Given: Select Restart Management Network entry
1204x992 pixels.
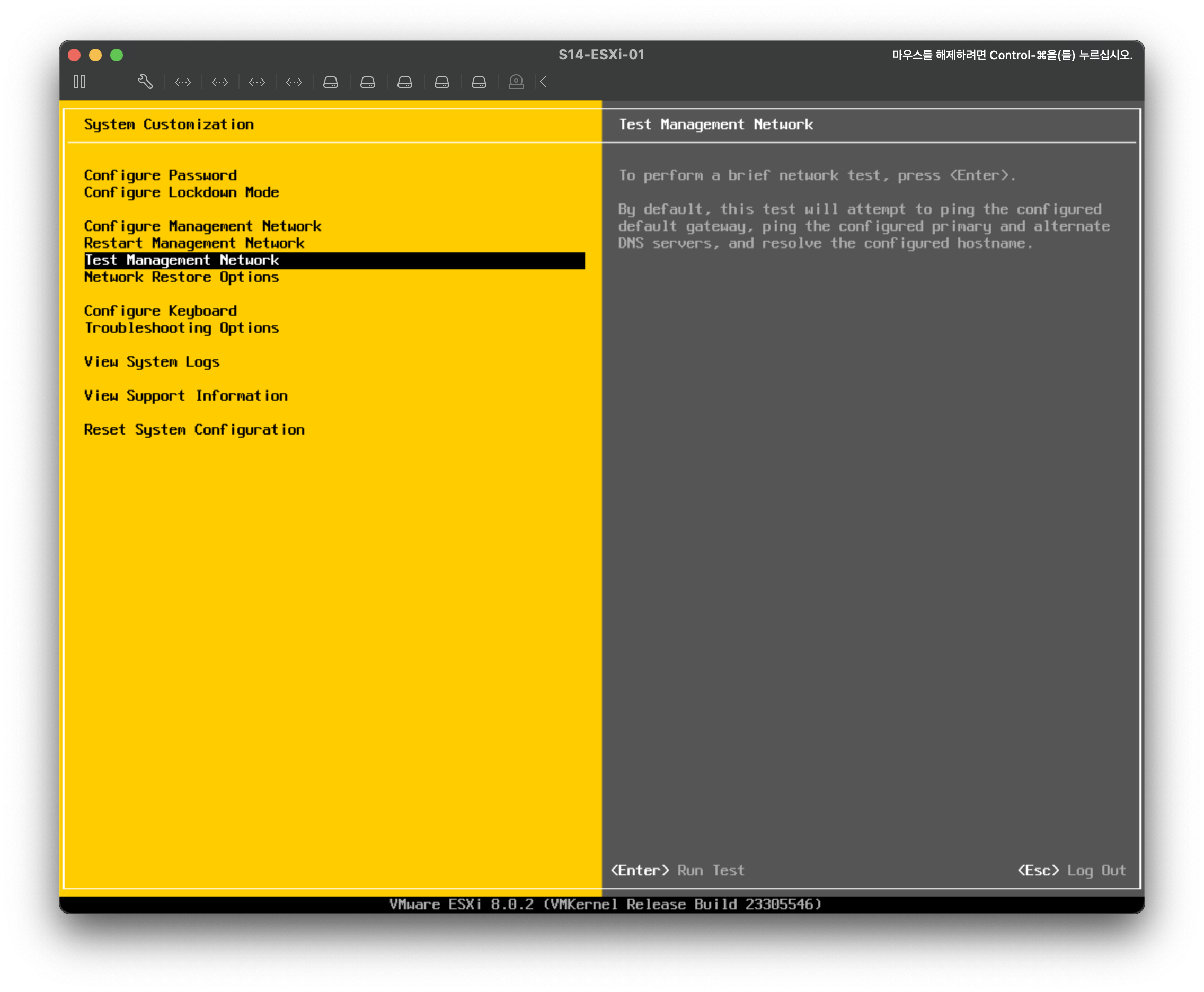Looking at the screenshot, I should [x=194, y=243].
